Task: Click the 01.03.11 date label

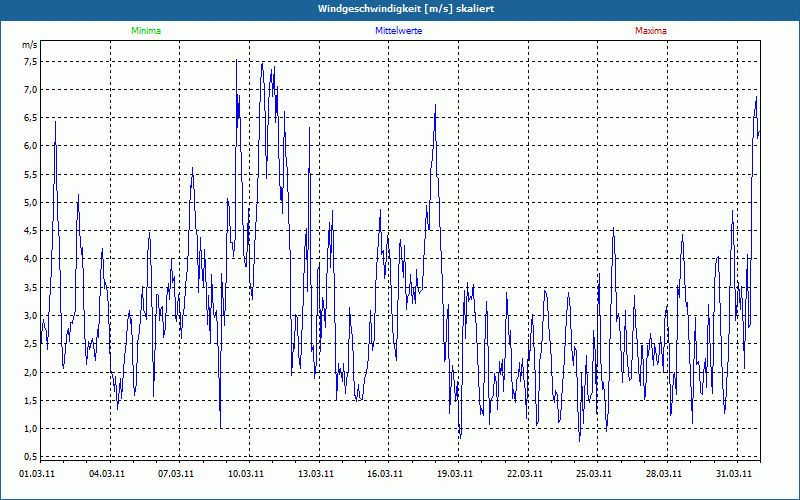Action: pos(37,474)
